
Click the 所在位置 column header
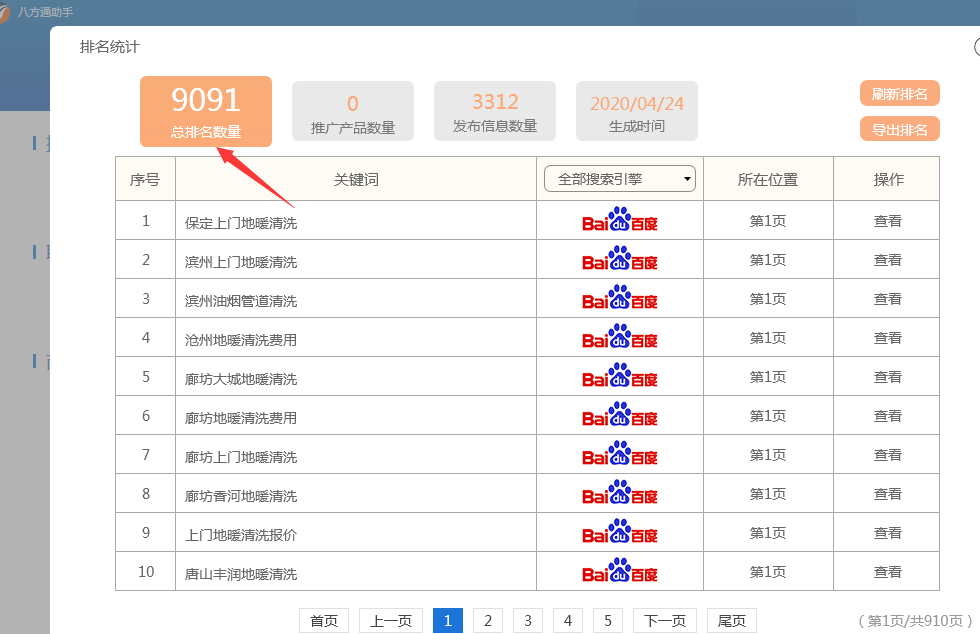(x=768, y=179)
